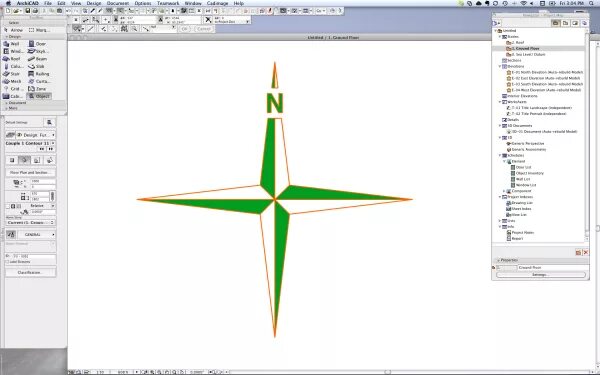Image resolution: width=600 pixels, height=375 pixels.
Task: Open the Teamwork menu
Action: point(168,3)
